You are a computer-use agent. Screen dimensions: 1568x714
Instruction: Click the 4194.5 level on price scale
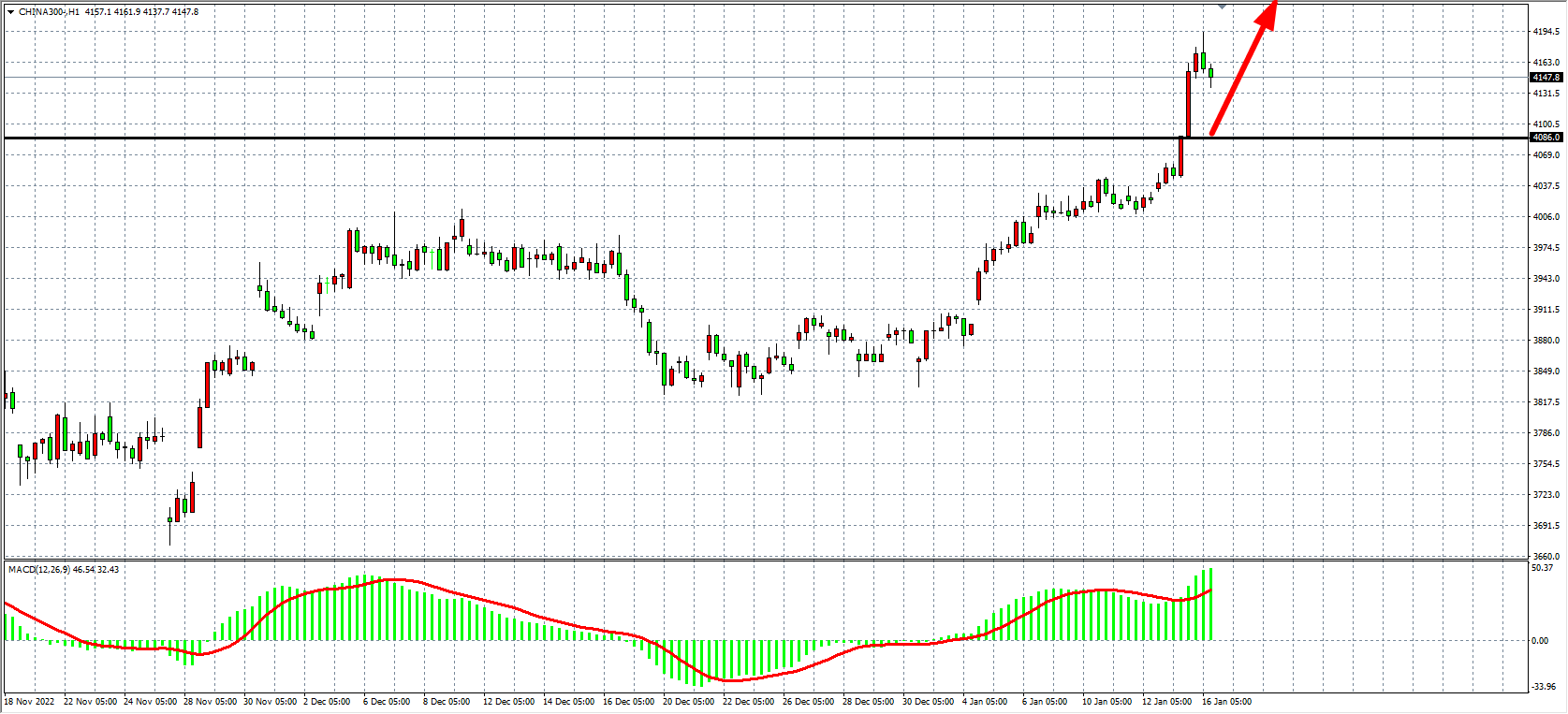pyautogui.click(x=1546, y=32)
